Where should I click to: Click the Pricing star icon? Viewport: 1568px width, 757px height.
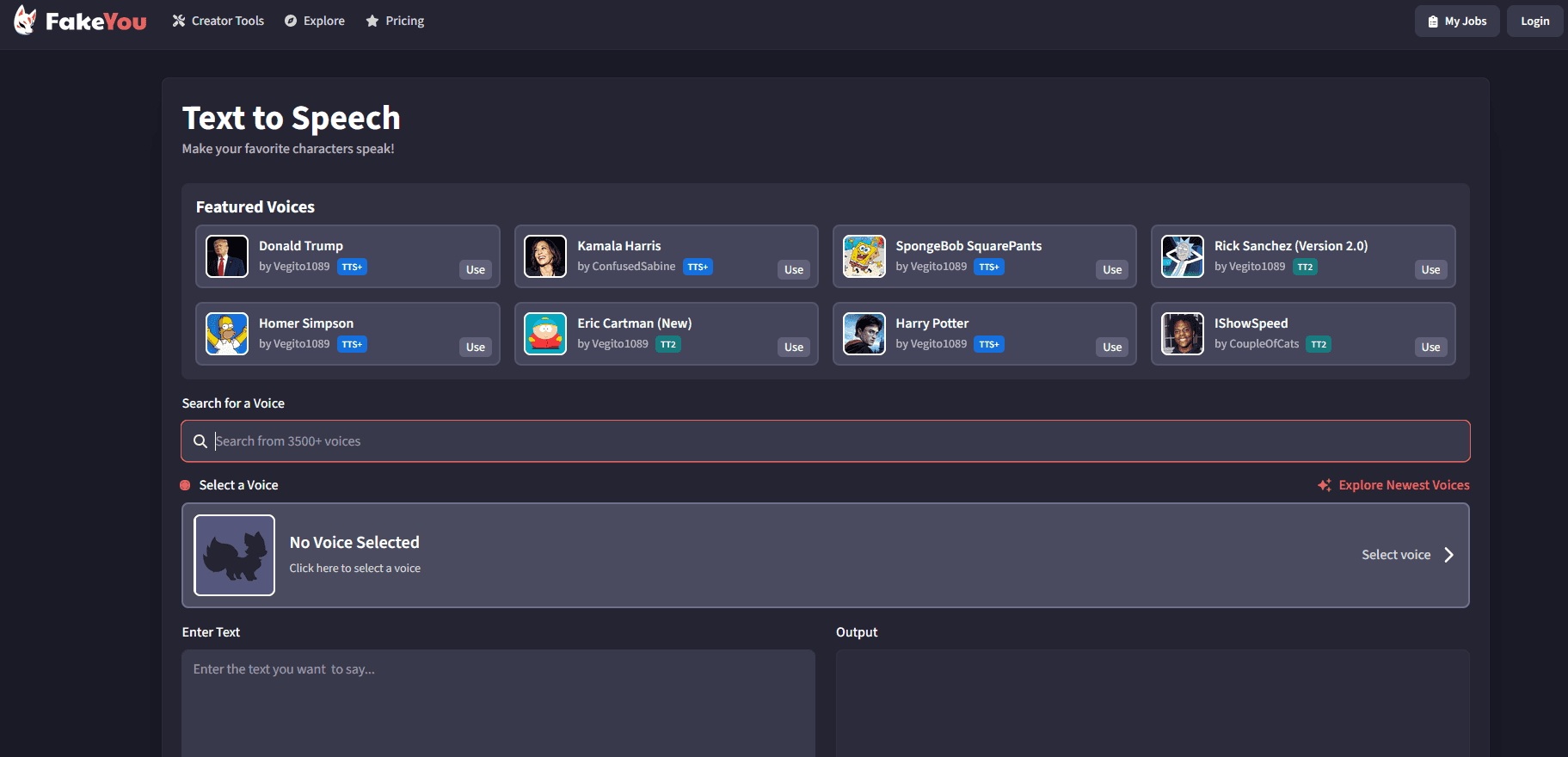[372, 21]
